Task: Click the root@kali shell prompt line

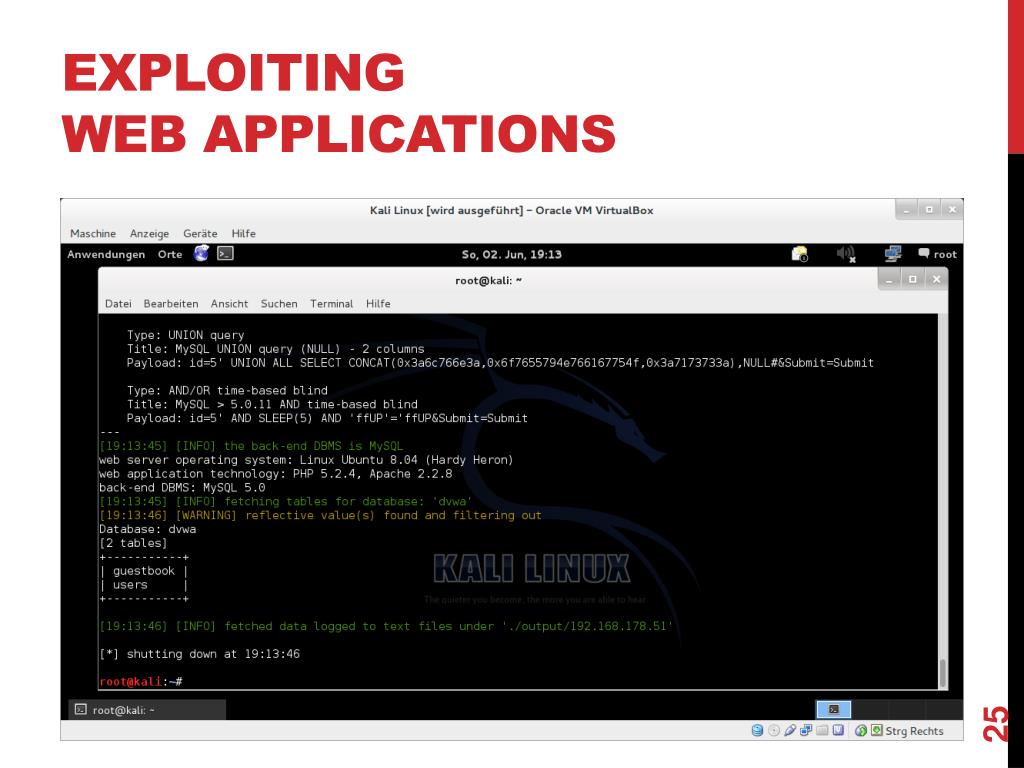Action: [x=140, y=681]
